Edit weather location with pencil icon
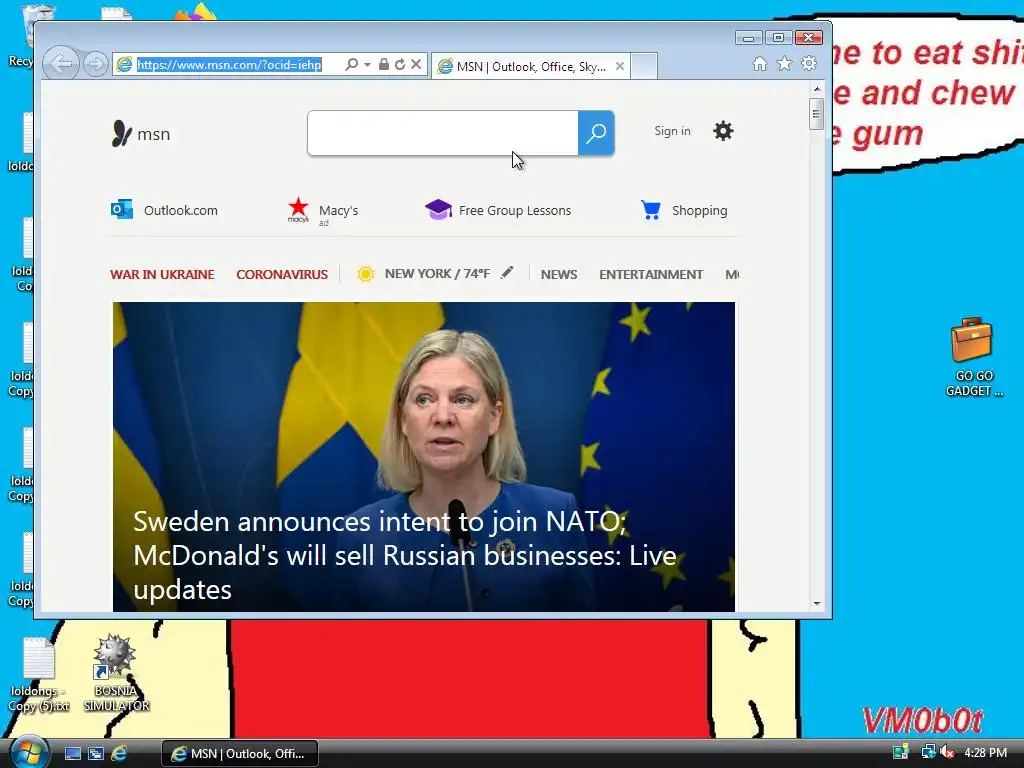The image size is (1024, 768). (507, 273)
